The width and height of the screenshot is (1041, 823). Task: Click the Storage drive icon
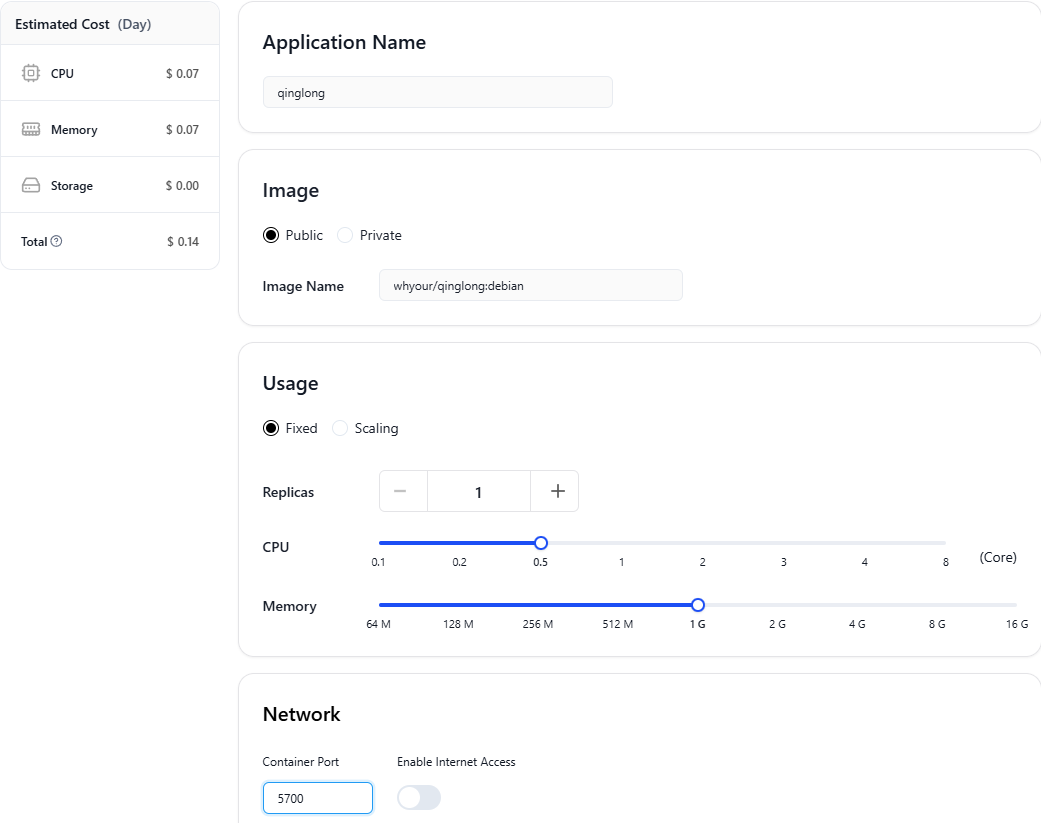[31, 186]
